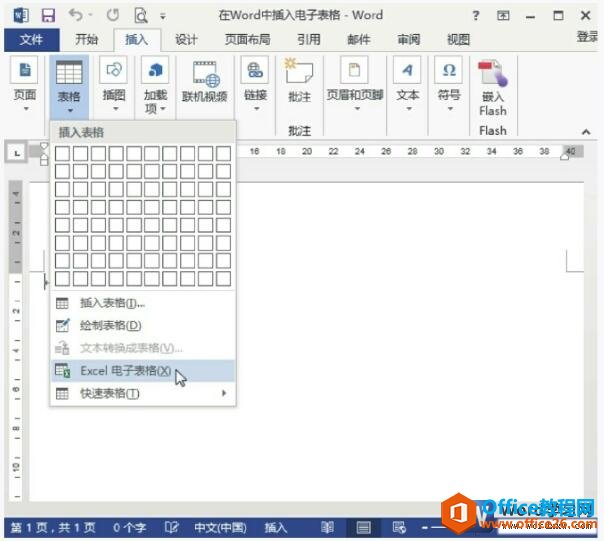Open the 插图 illustrations ribbon button
The width and height of the screenshot is (604, 541).
114,85
